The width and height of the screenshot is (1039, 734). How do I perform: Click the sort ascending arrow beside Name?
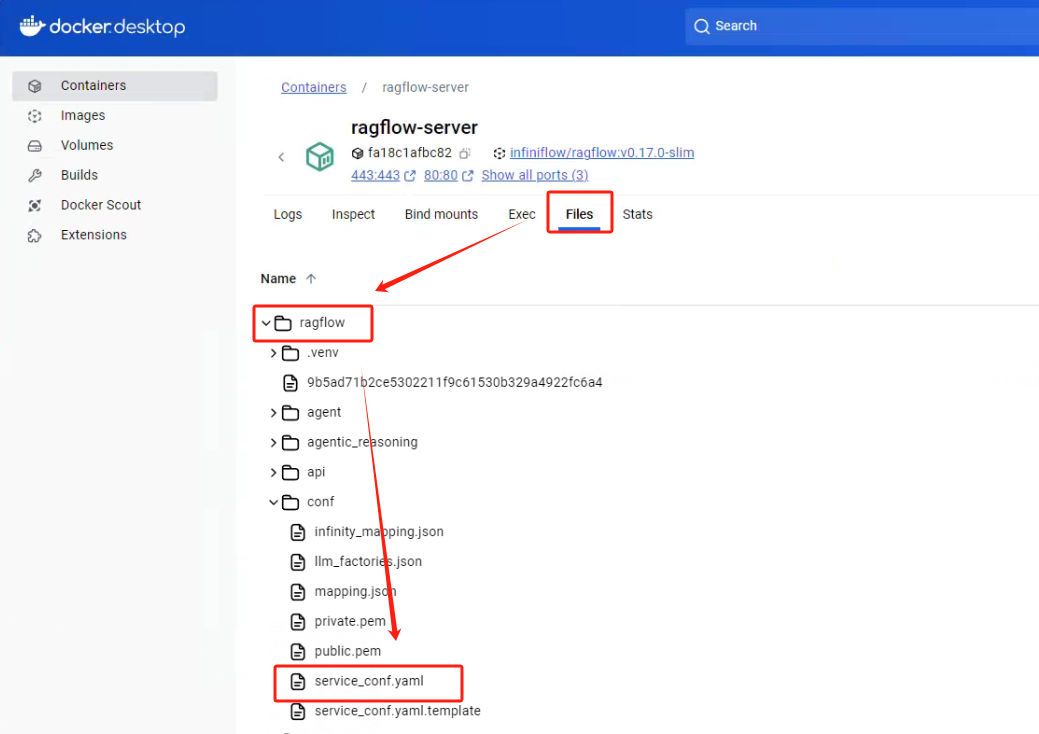(x=311, y=279)
